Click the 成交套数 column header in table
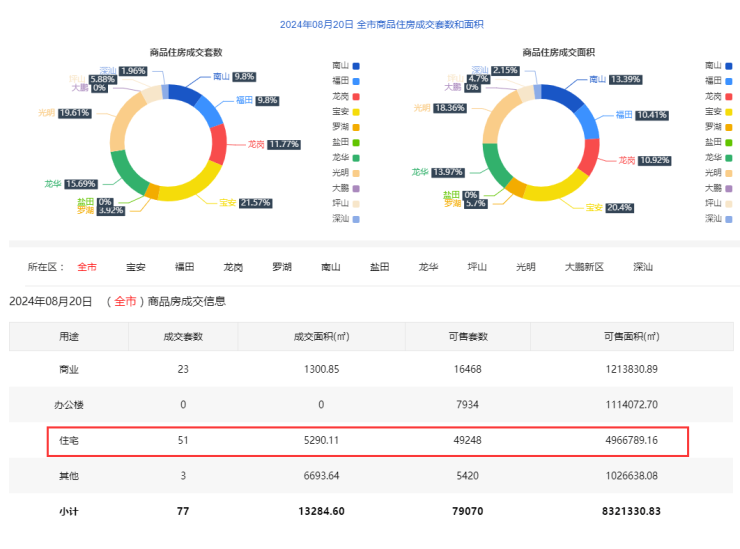Screen dimensions: 740x549 coord(183,336)
